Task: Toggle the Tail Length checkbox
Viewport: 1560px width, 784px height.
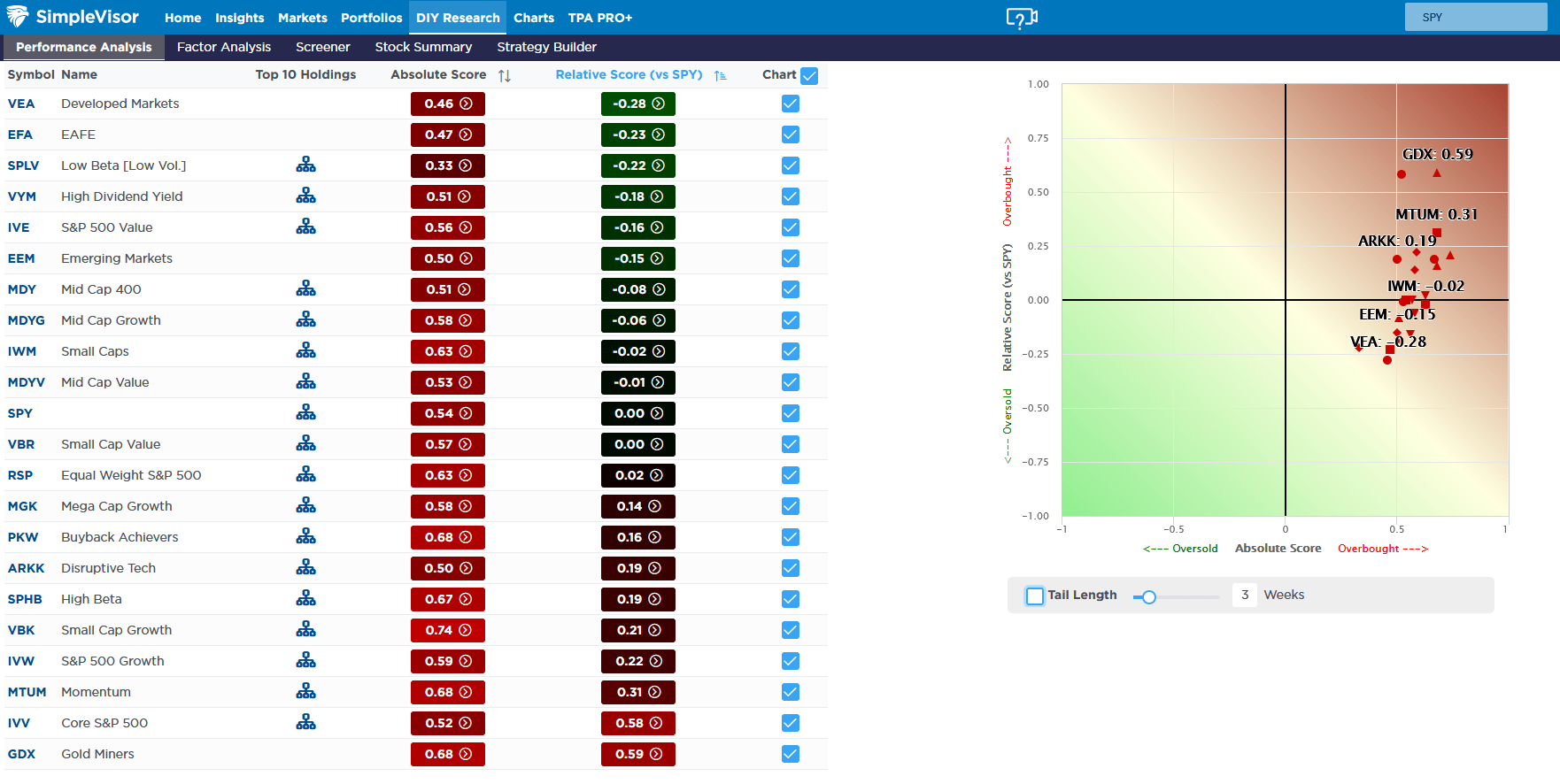Action: [x=1034, y=596]
